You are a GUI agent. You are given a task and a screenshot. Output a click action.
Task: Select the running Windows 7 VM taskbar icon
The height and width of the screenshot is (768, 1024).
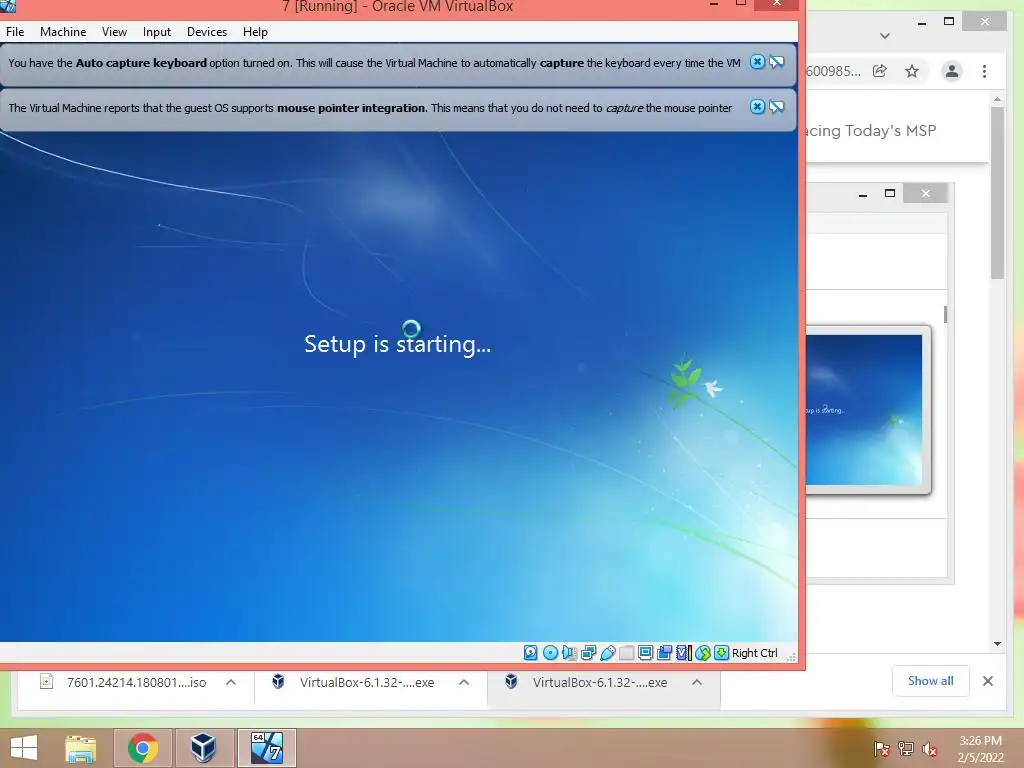click(267, 748)
